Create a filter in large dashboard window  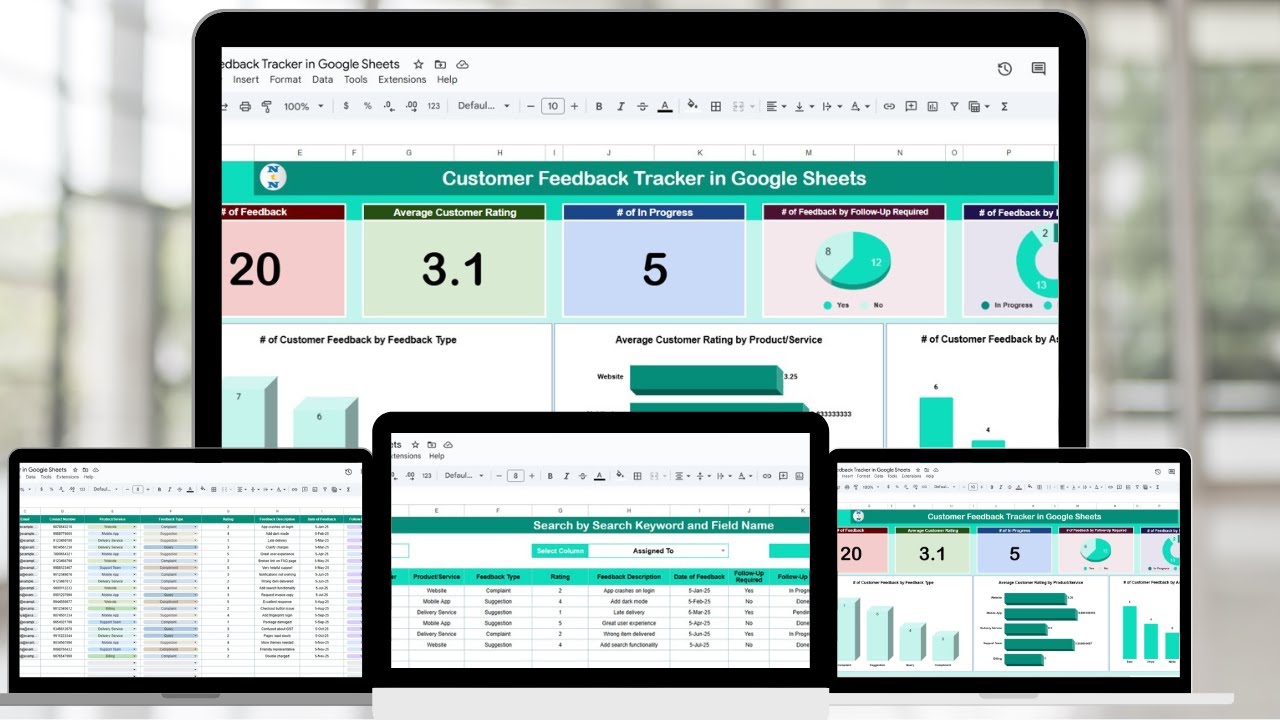[954, 106]
